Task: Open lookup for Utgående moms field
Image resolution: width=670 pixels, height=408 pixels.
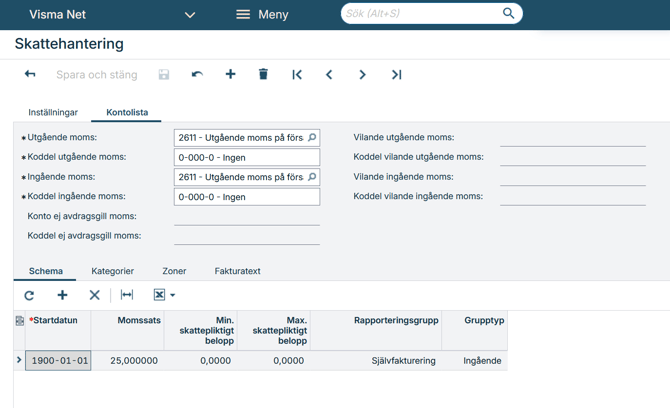Action: (312, 138)
